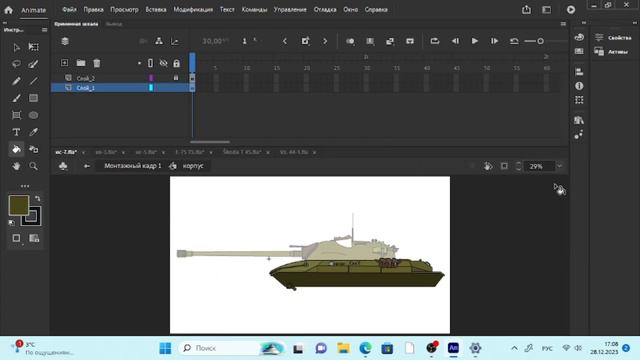Viewport: 640px width, 360px height.
Task: Open the Color panel icon
Action: [x=579, y=37]
